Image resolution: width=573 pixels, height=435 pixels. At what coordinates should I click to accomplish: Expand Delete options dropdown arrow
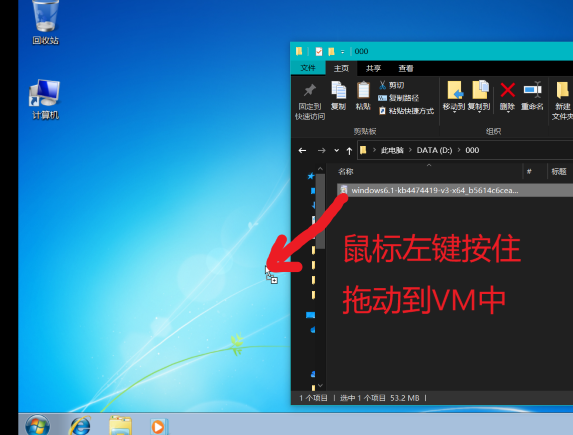click(x=508, y=112)
